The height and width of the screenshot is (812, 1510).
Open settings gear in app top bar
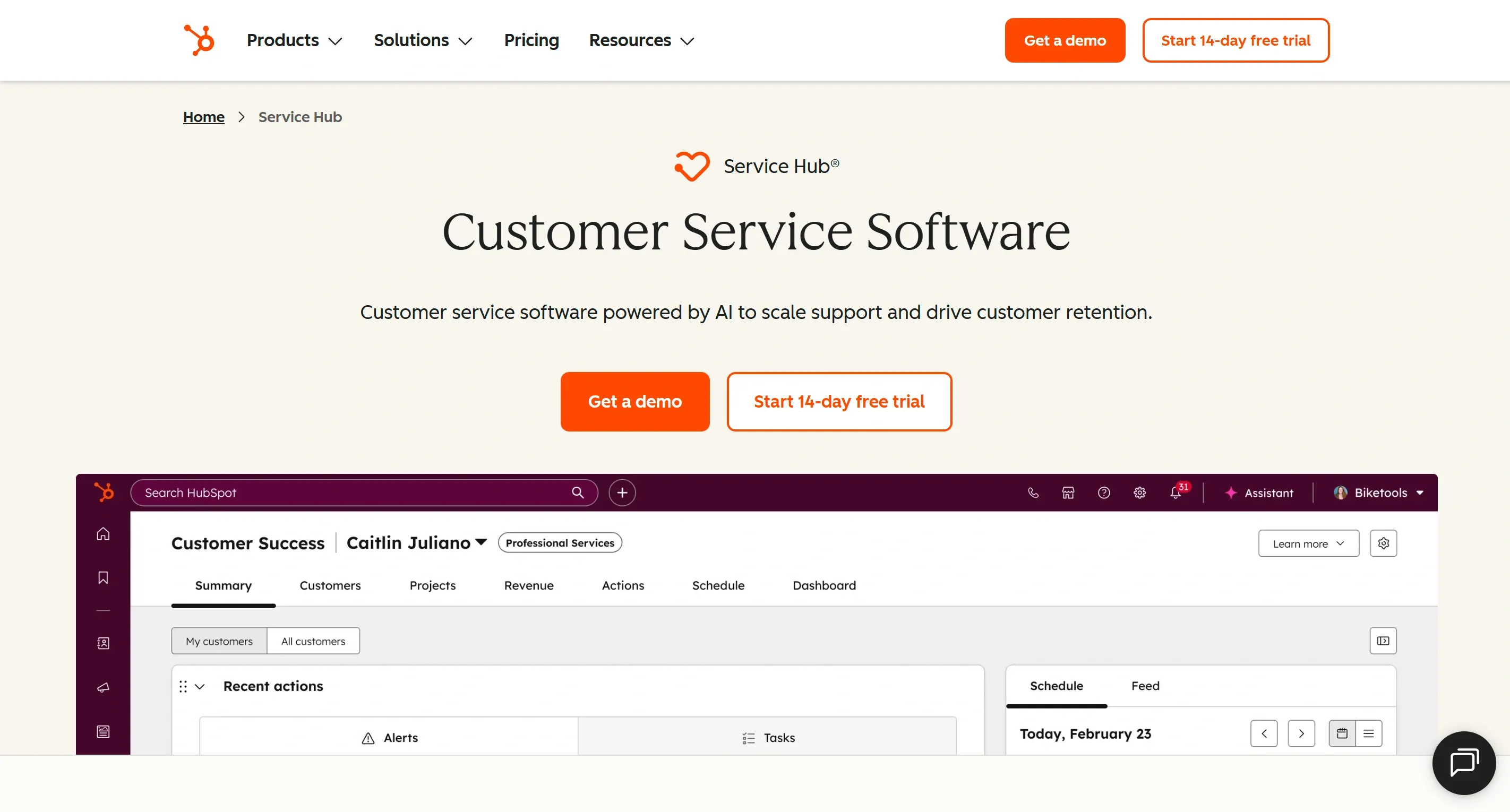(x=1139, y=493)
